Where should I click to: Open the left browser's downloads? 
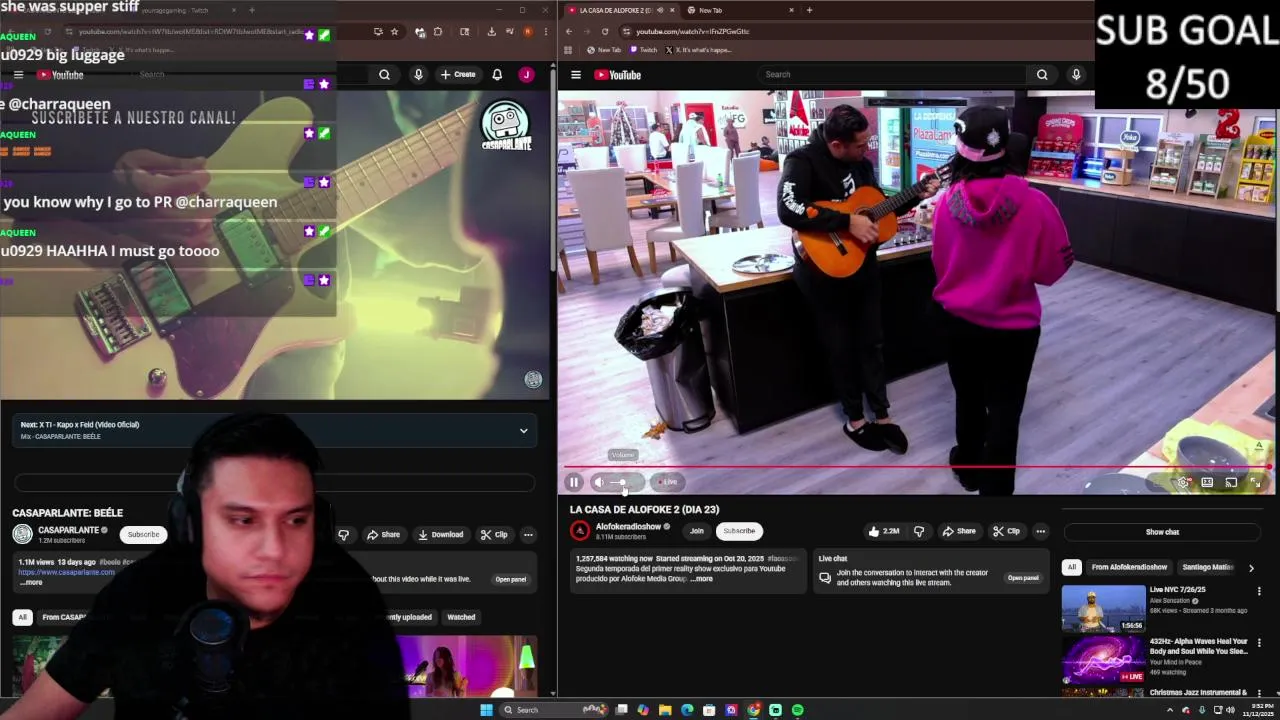tap(491, 32)
